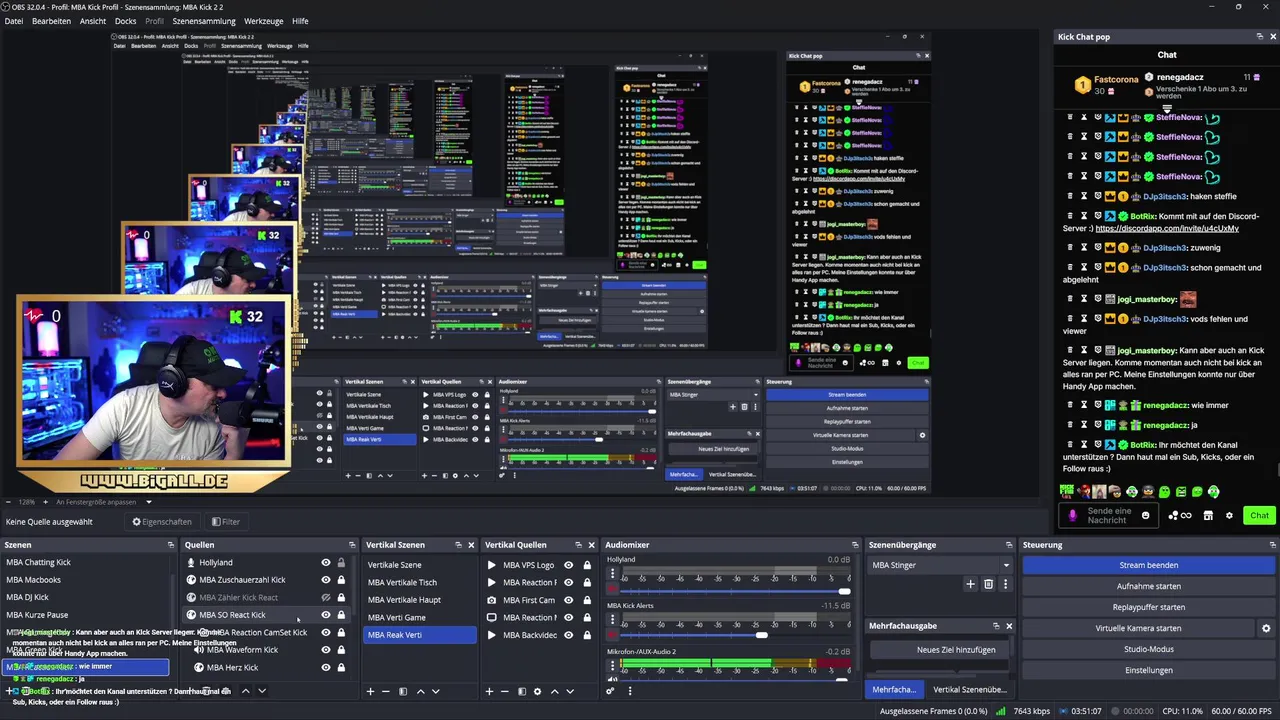Toggle lock on MBA Zuschauerzahl Kick source
1280x720 pixels.
(x=341, y=580)
